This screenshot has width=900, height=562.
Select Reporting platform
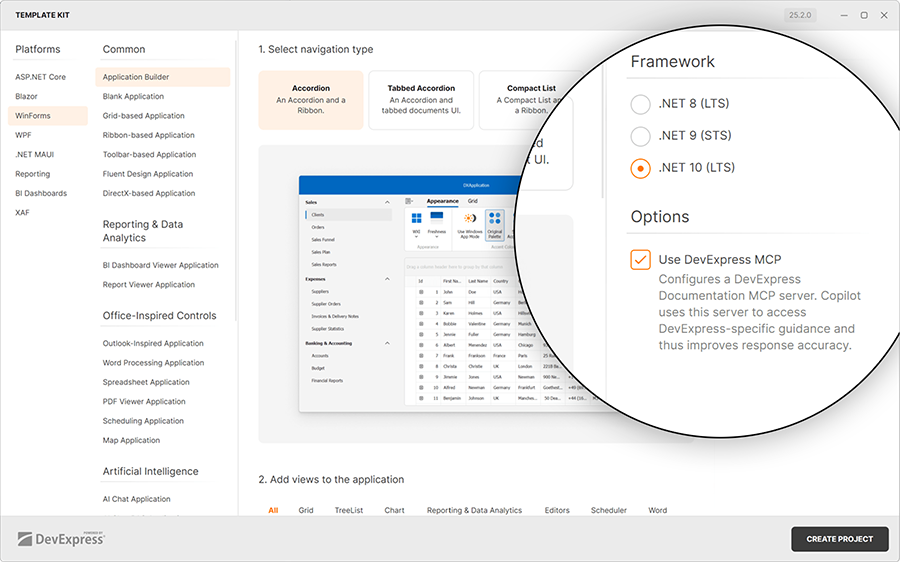[32, 174]
